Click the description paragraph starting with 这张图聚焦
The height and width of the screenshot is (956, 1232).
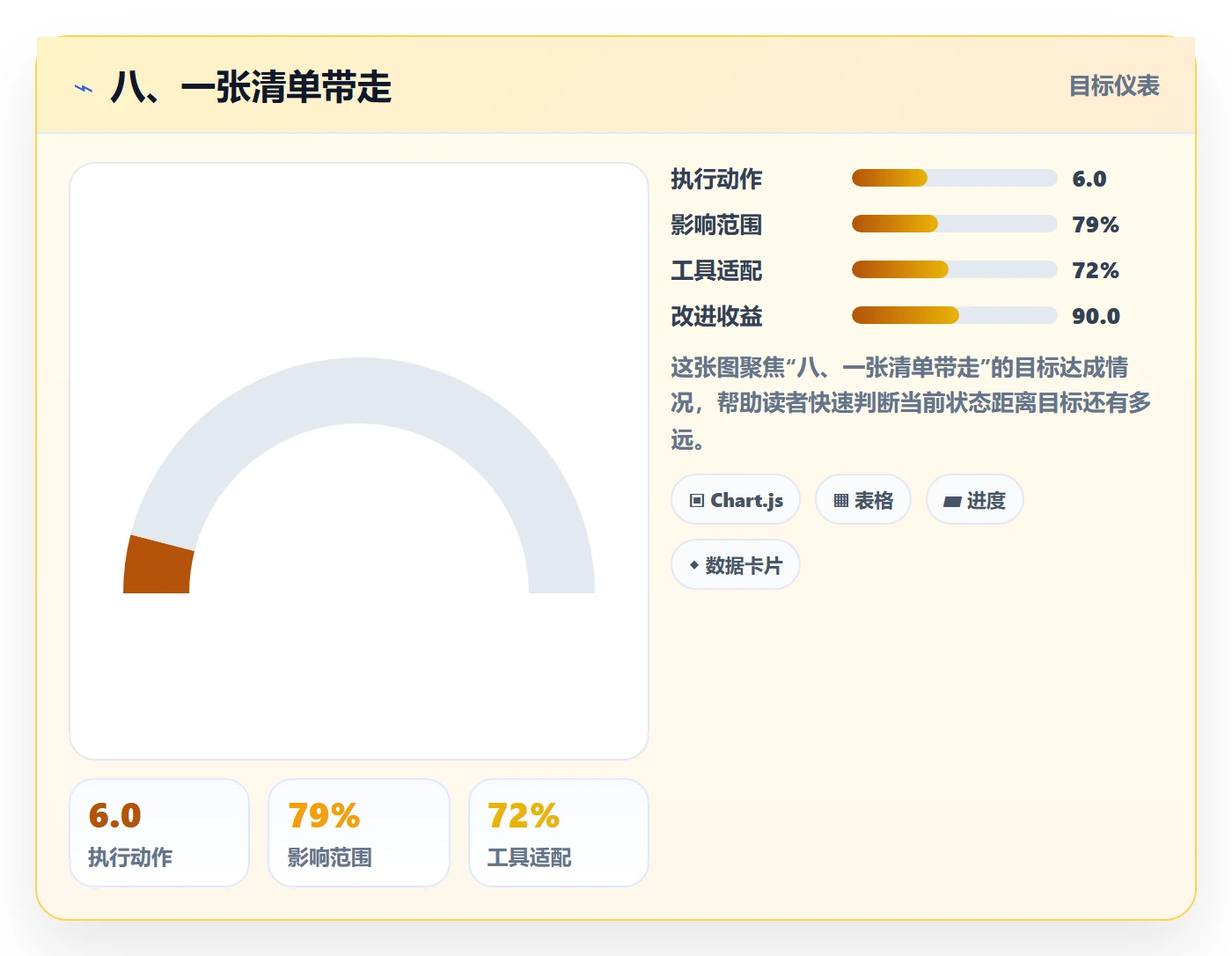(x=912, y=402)
